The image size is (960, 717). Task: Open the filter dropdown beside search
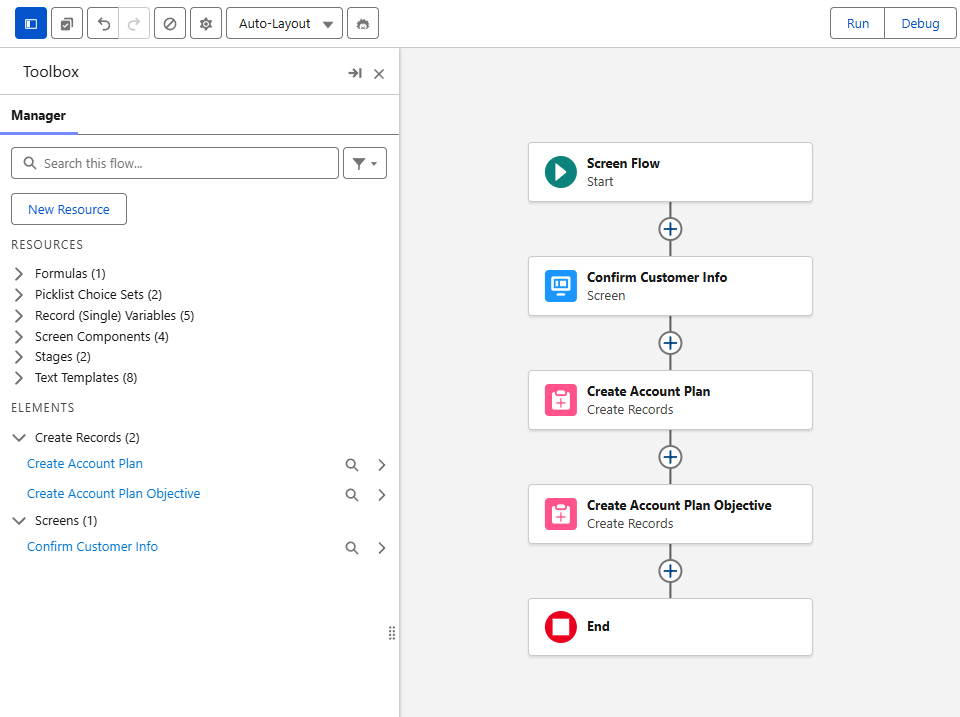[x=364, y=163]
